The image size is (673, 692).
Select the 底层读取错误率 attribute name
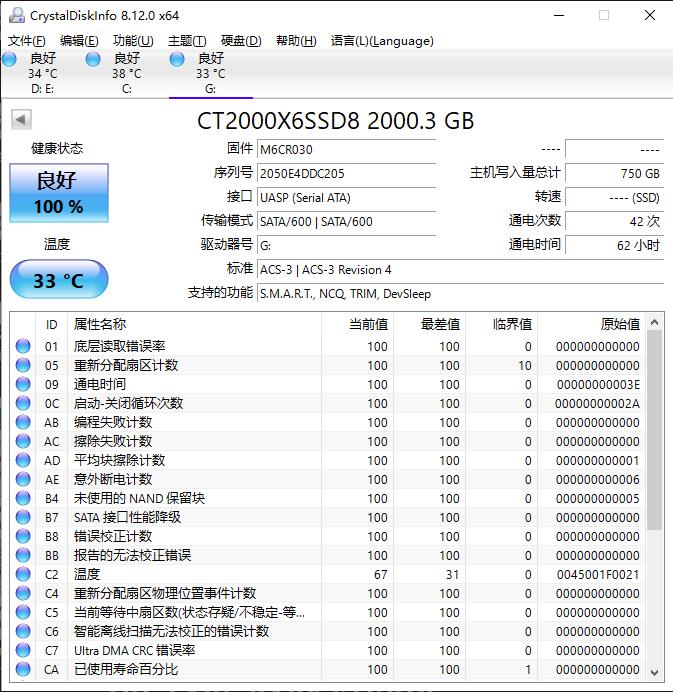120,346
